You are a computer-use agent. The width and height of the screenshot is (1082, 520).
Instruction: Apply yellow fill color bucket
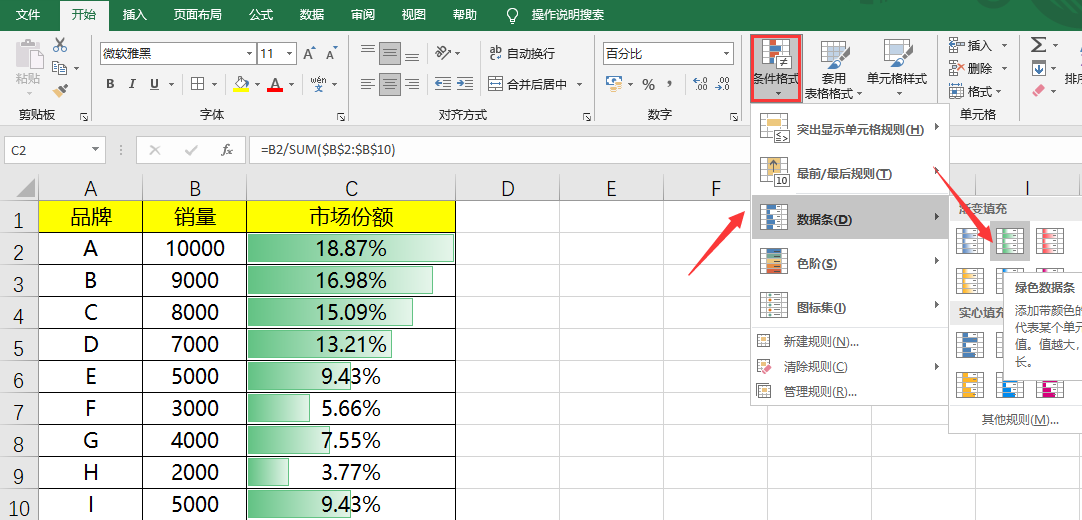(x=242, y=84)
